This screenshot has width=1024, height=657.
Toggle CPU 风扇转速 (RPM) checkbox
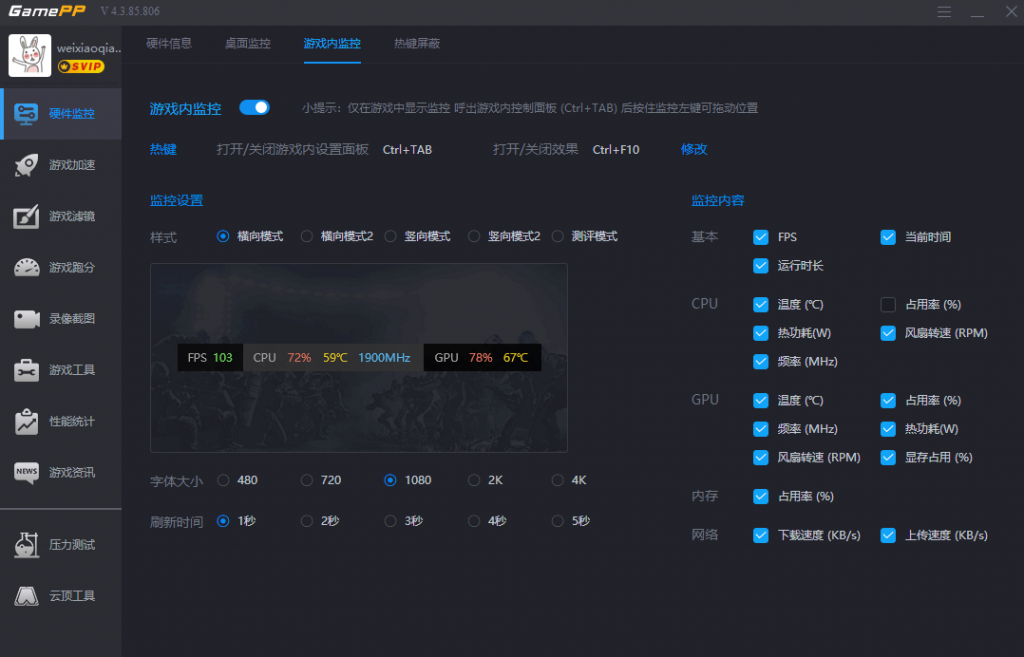[x=888, y=333]
